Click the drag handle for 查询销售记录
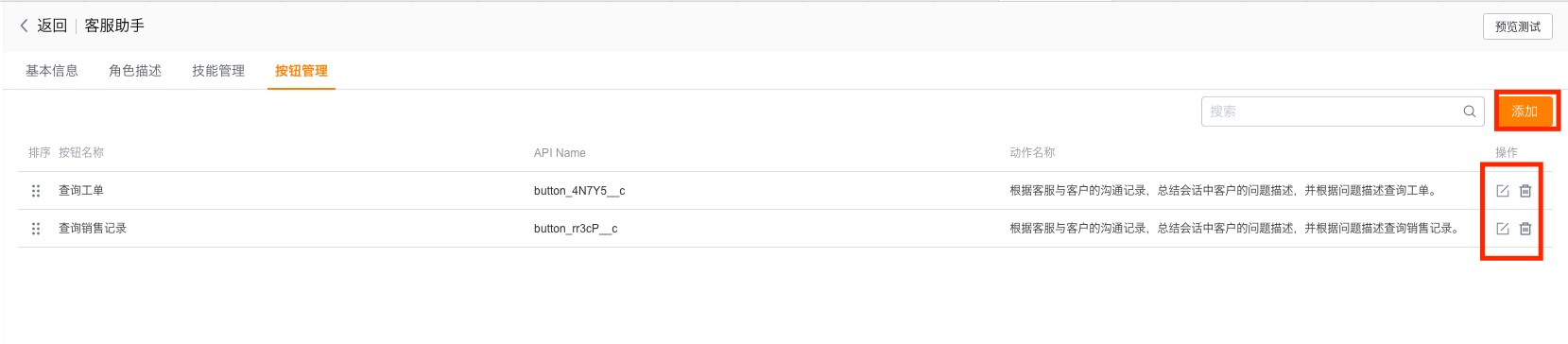The width and height of the screenshot is (1568, 344). pyautogui.click(x=36, y=229)
